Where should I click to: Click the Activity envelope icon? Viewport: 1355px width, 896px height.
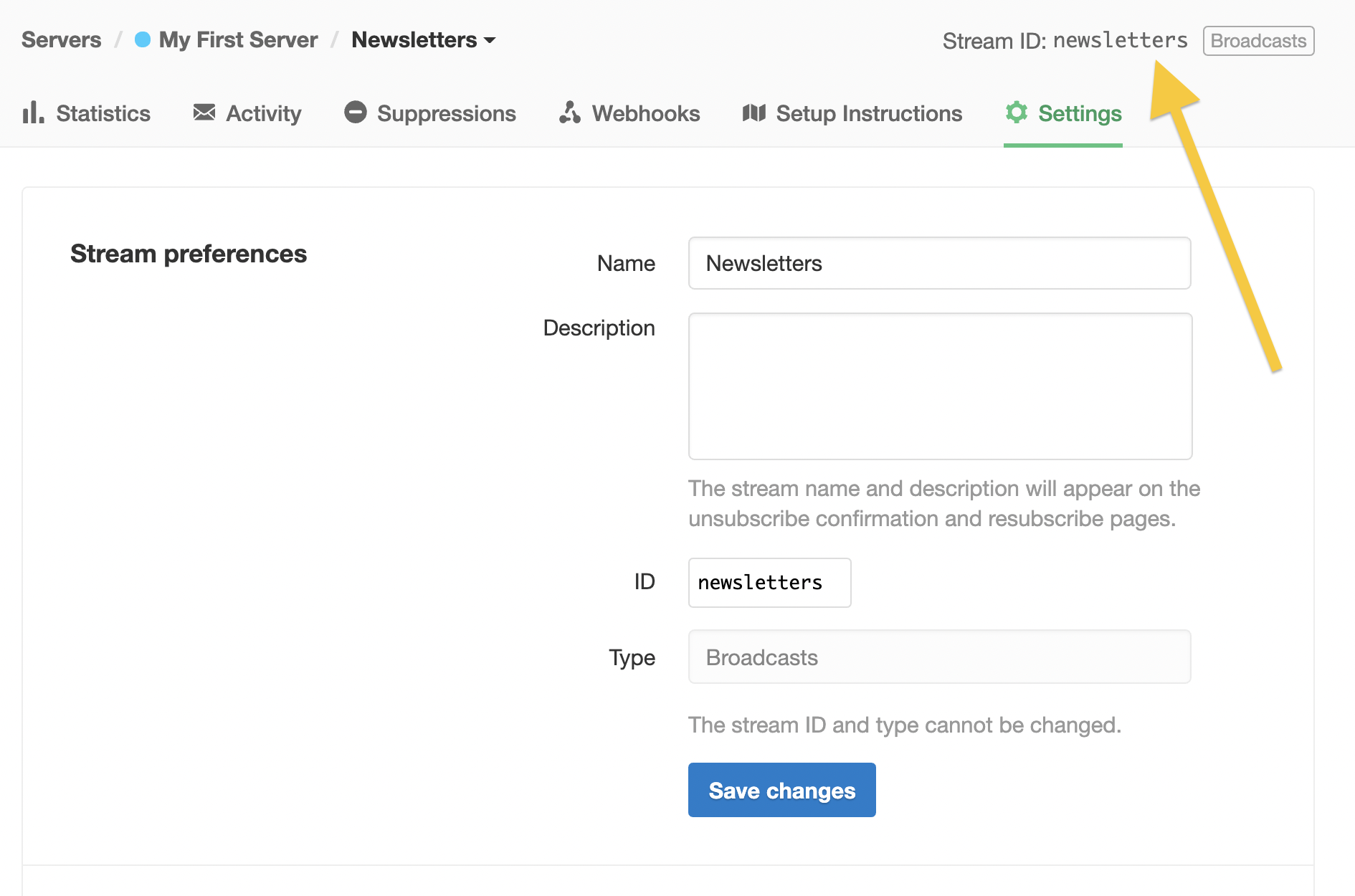click(204, 113)
